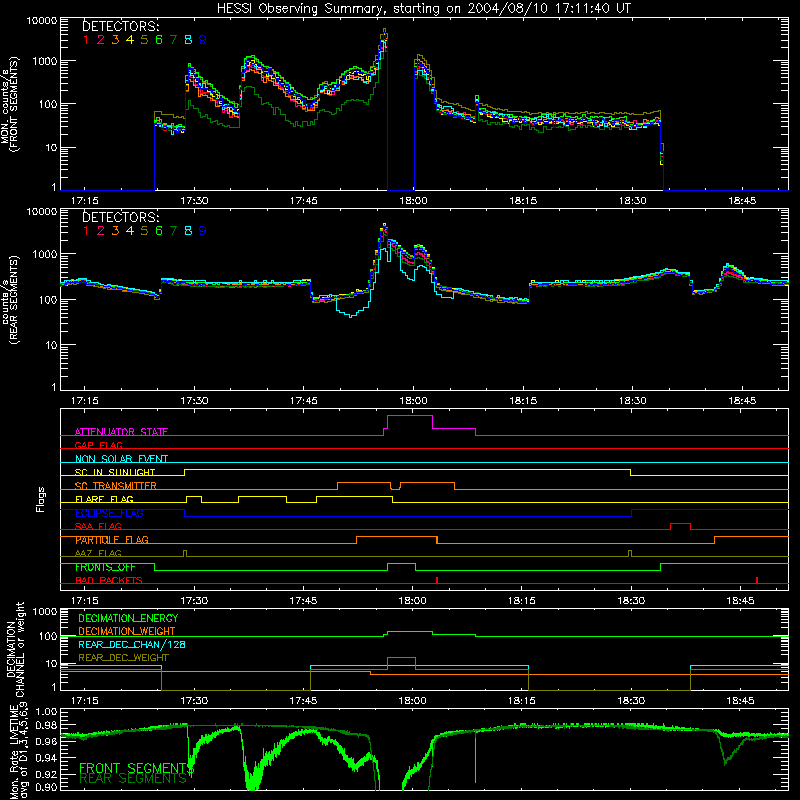The image size is (800, 800).
Task: Pick detector 9 in rear segments legend
Action: coord(203,231)
